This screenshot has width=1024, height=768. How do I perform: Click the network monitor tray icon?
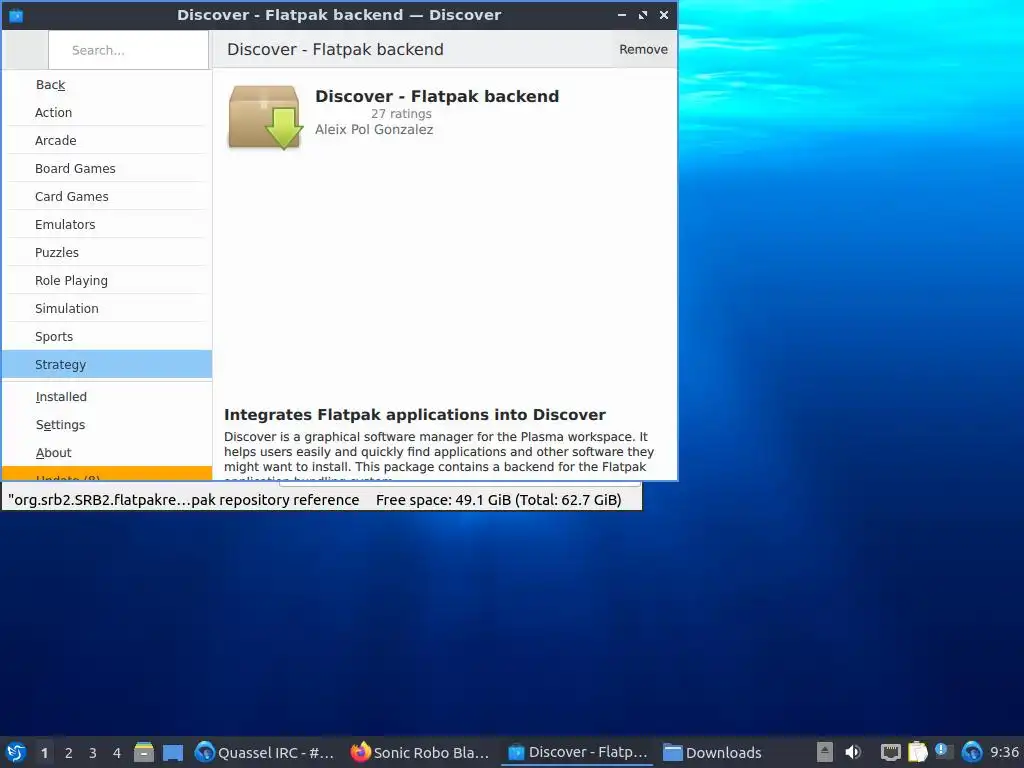click(x=890, y=752)
